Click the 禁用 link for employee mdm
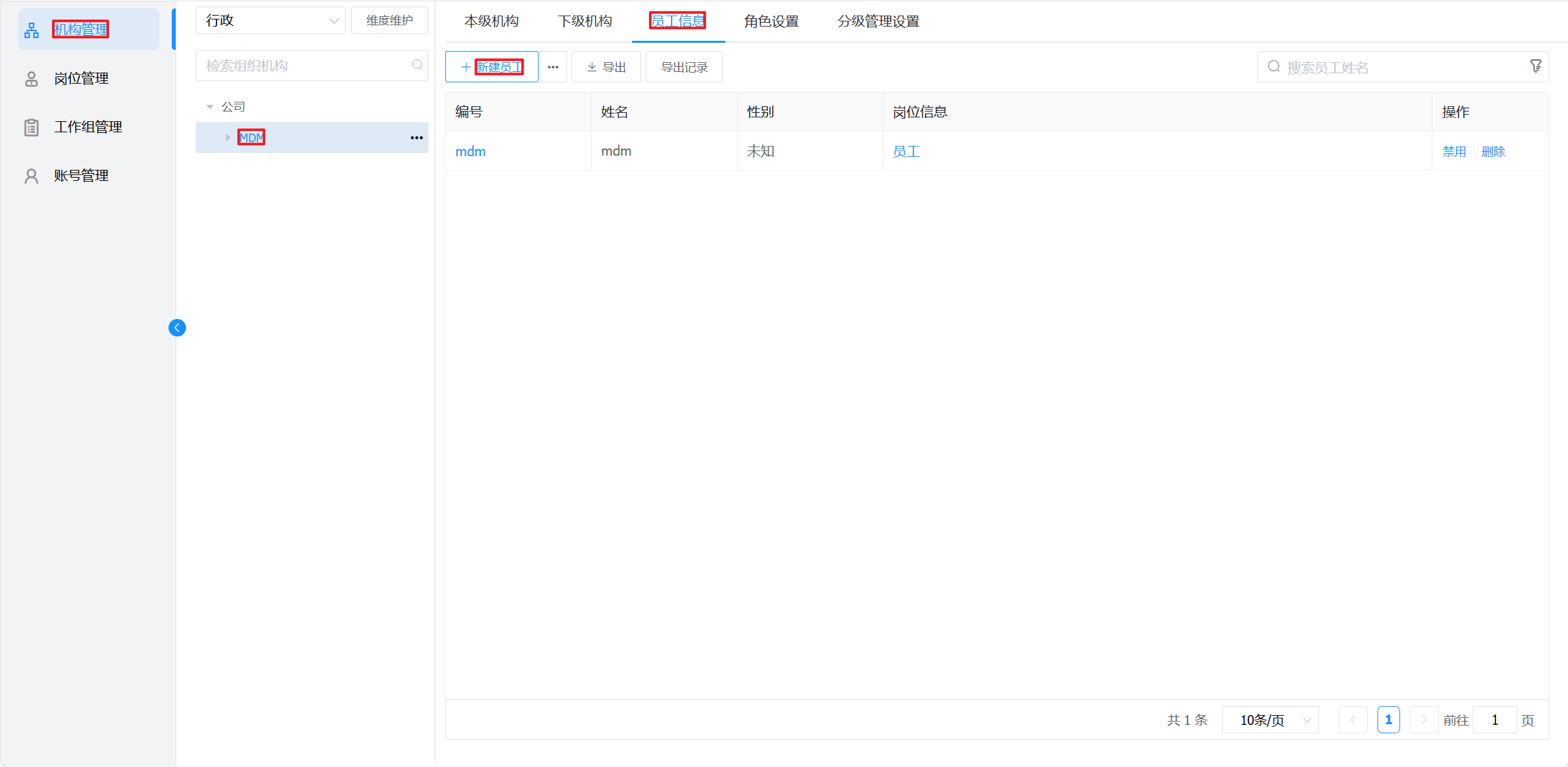1568x767 pixels. [x=1454, y=152]
